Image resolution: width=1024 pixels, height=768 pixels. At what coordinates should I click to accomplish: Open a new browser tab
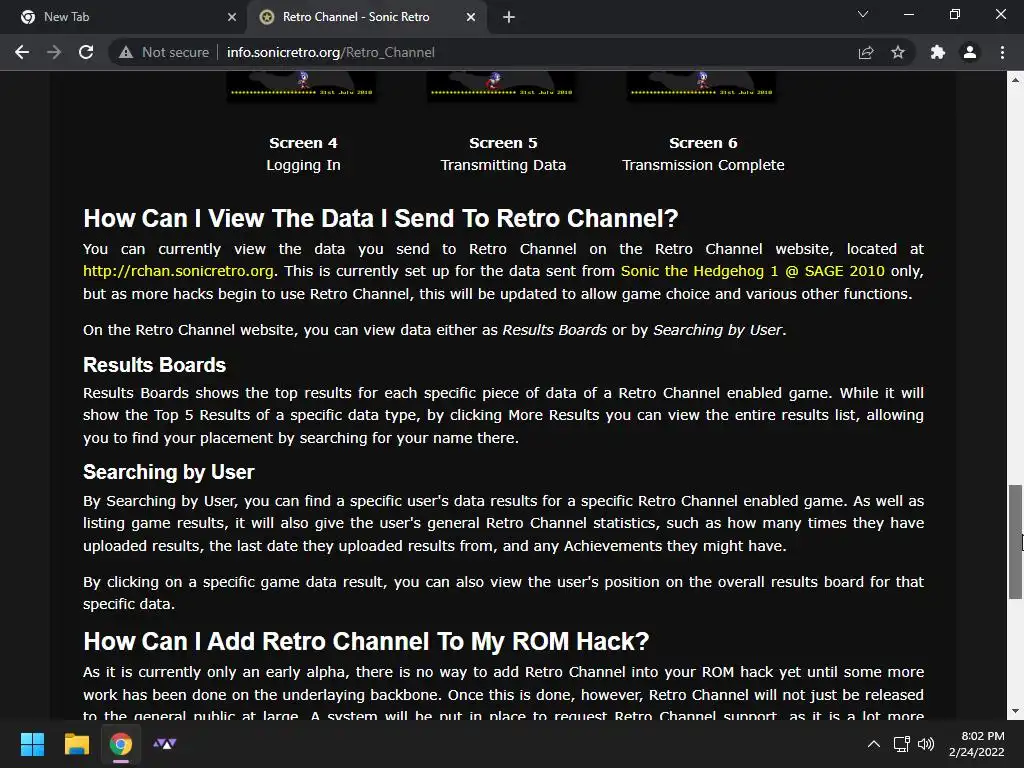[x=509, y=17]
